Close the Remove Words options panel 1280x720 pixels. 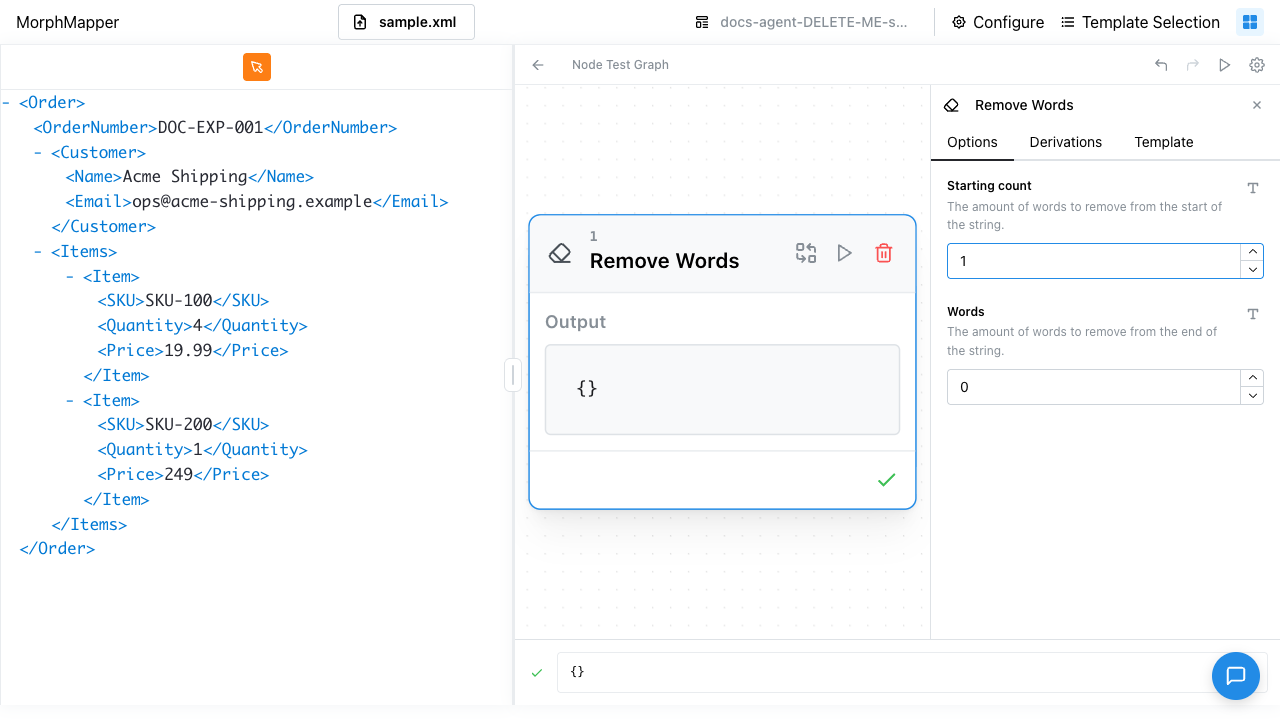pos(1257,105)
